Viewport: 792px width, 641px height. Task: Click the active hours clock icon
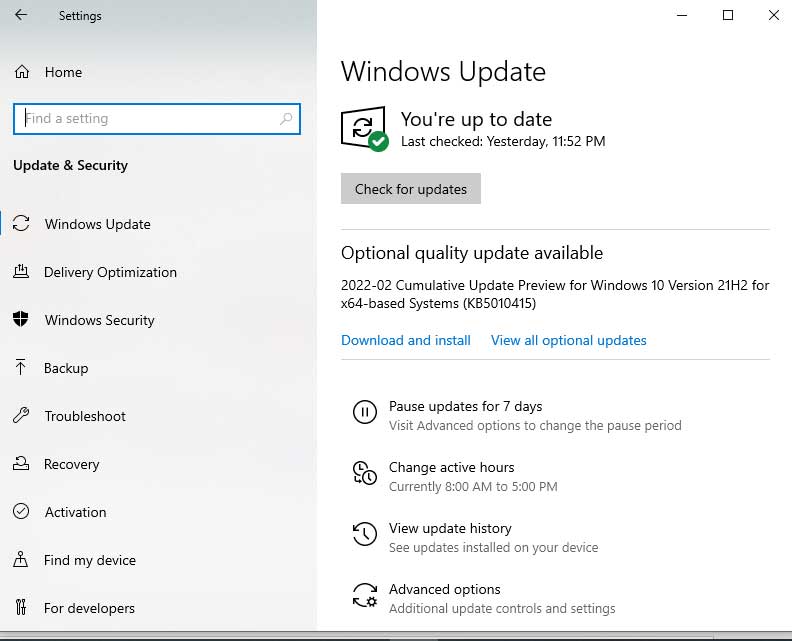(x=365, y=473)
